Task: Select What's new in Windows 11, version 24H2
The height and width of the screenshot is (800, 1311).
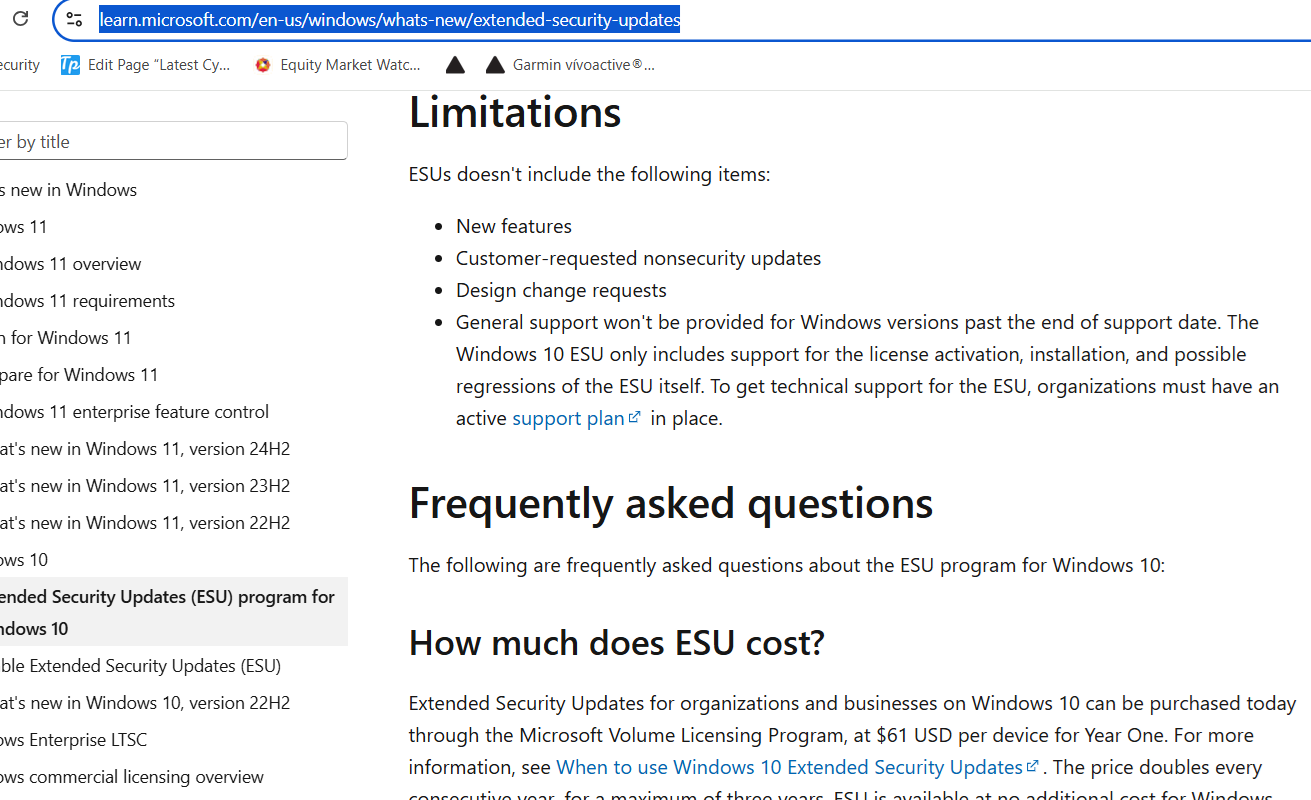Action: click(x=145, y=448)
